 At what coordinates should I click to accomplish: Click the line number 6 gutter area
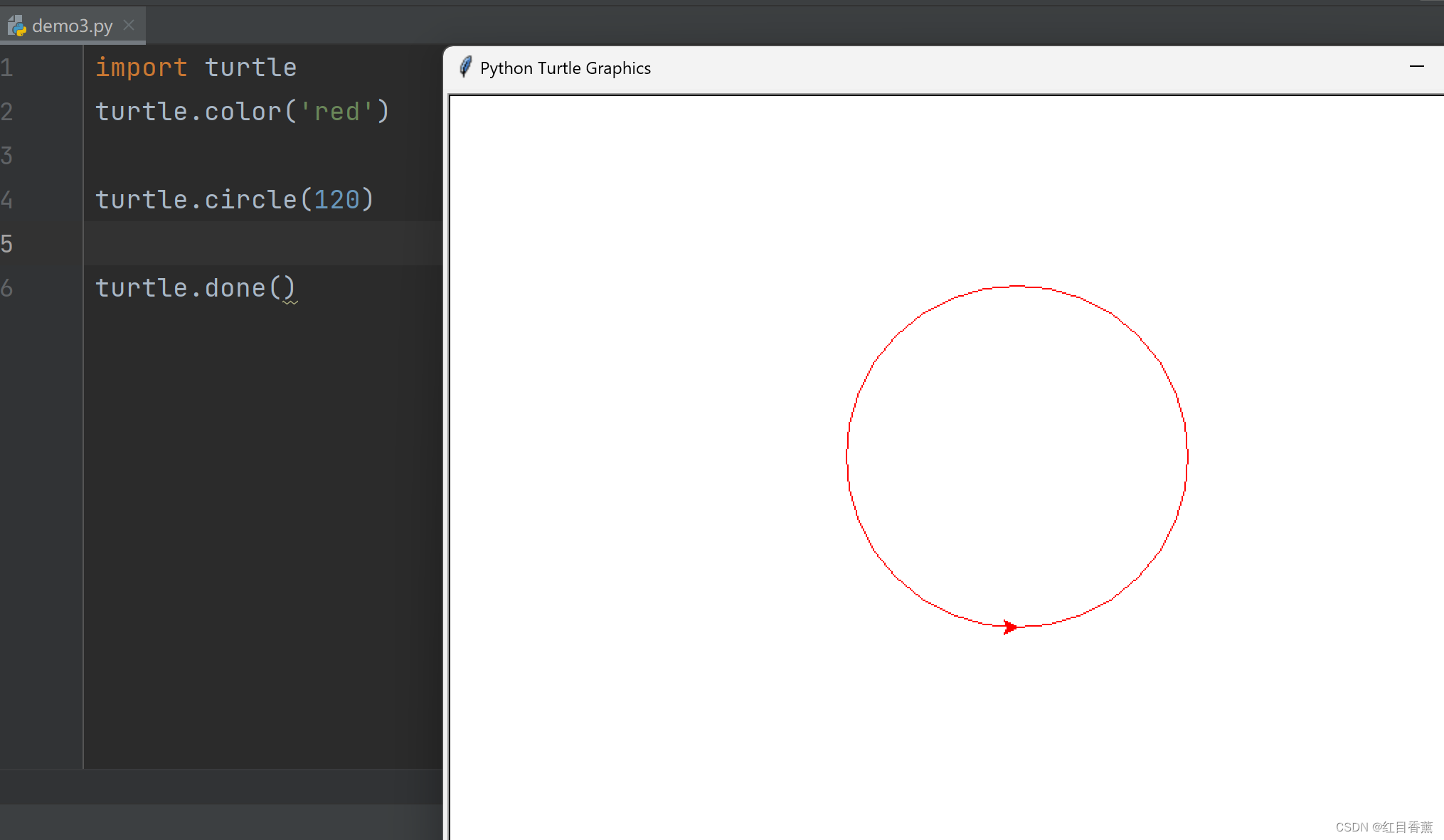click(40, 287)
